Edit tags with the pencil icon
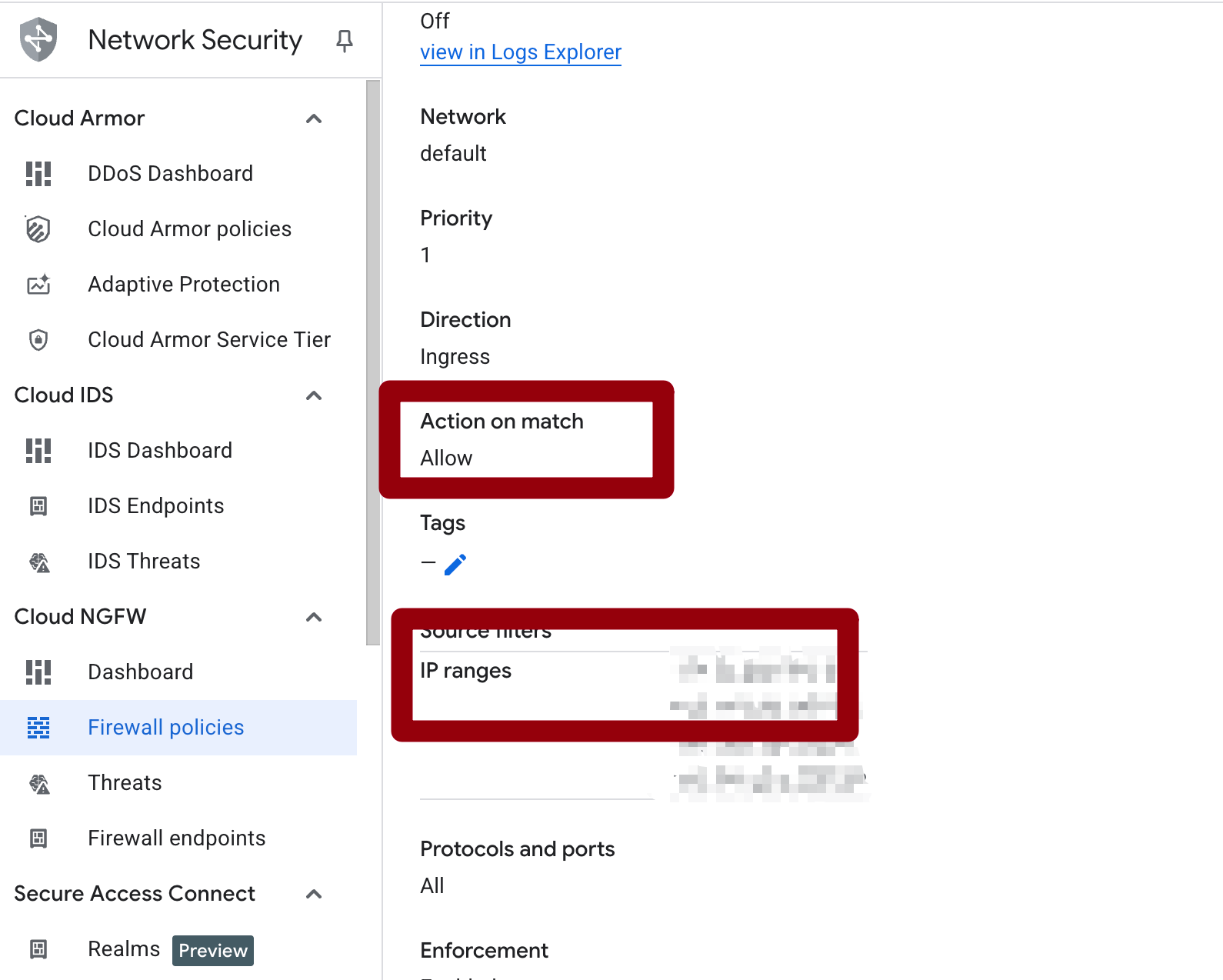 pos(455,565)
